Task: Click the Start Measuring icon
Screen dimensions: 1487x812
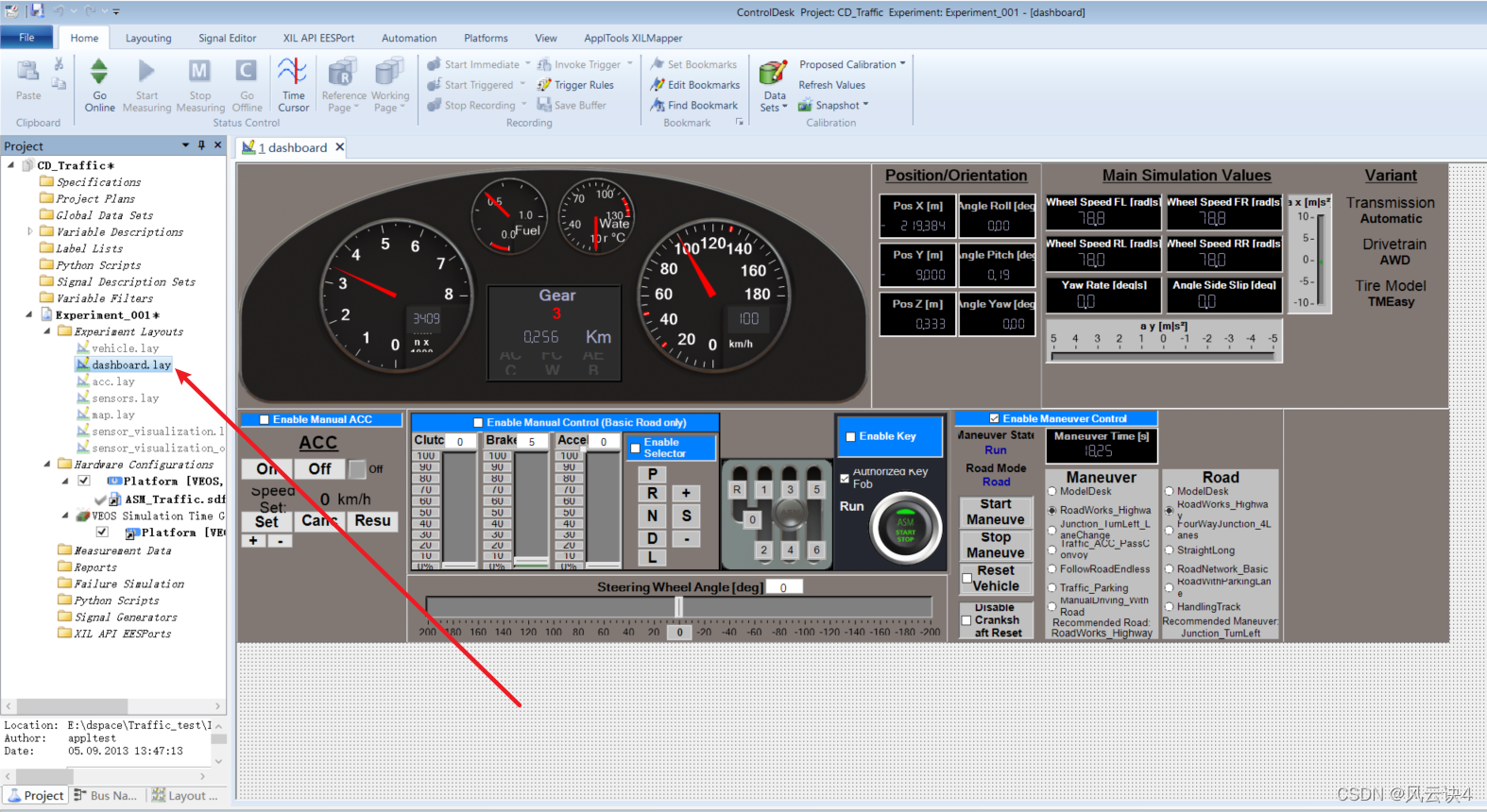Action: click(x=146, y=72)
